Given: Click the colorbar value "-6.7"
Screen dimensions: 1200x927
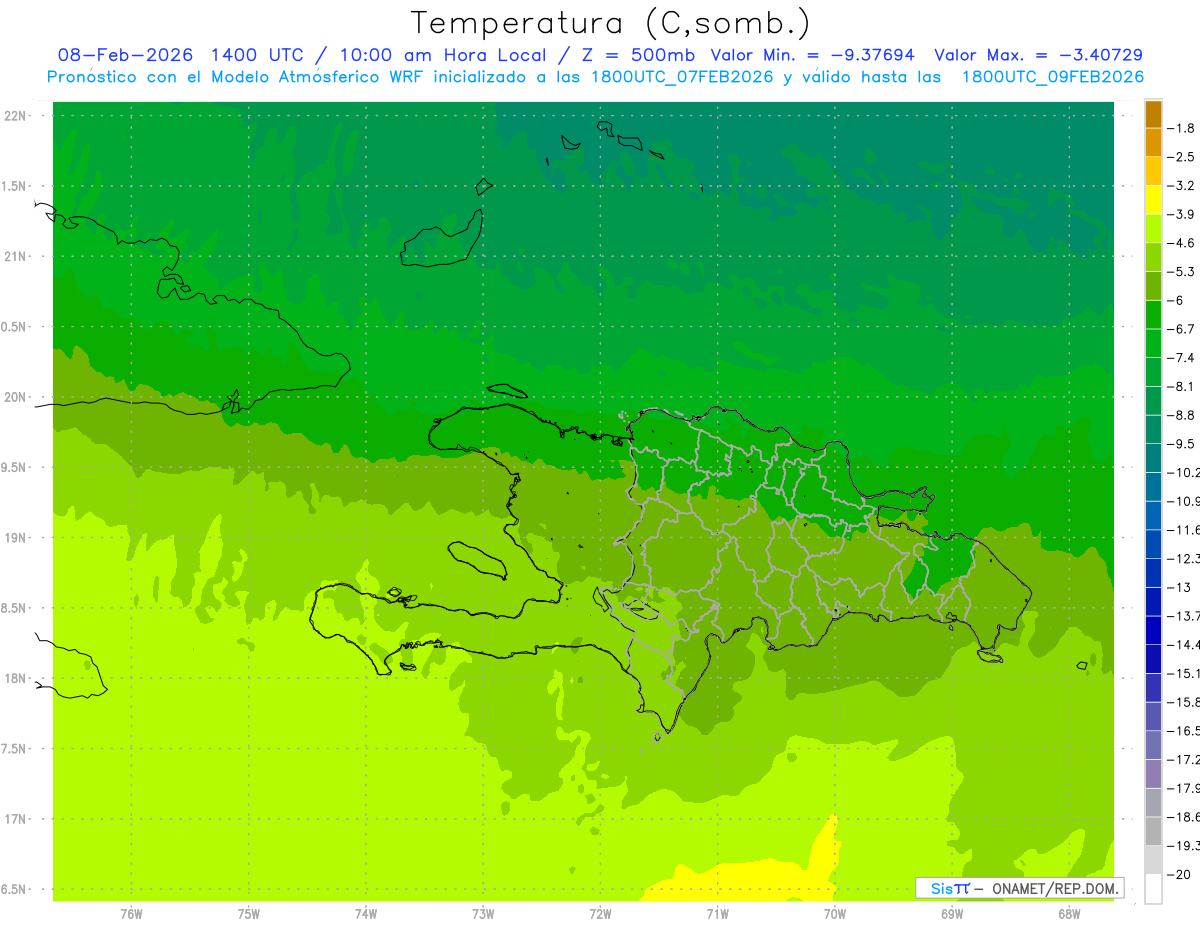Looking at the screenshot, I should 1181,329.
